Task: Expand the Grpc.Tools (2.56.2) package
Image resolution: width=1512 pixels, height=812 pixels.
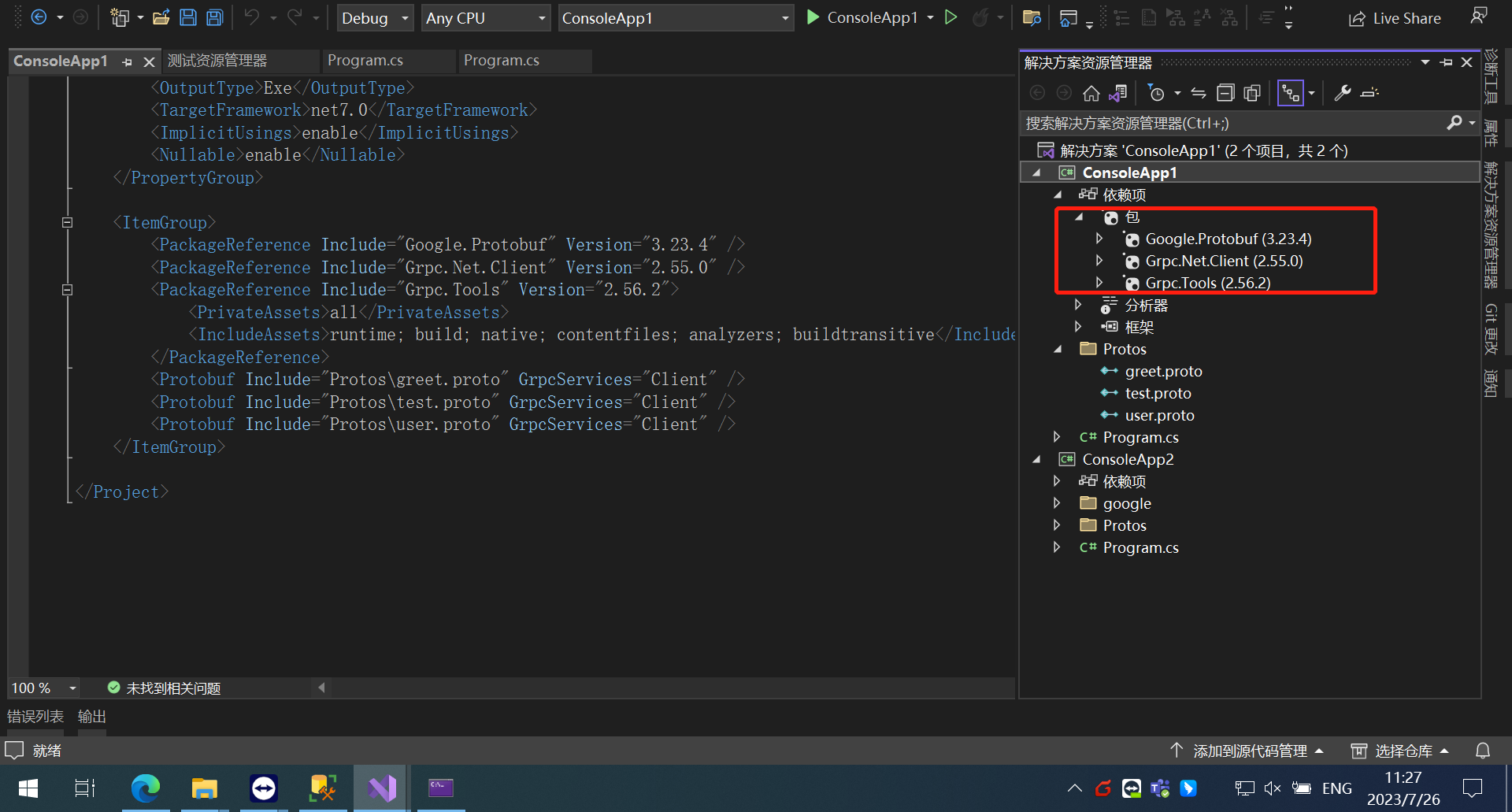Action: point(1099,283)
